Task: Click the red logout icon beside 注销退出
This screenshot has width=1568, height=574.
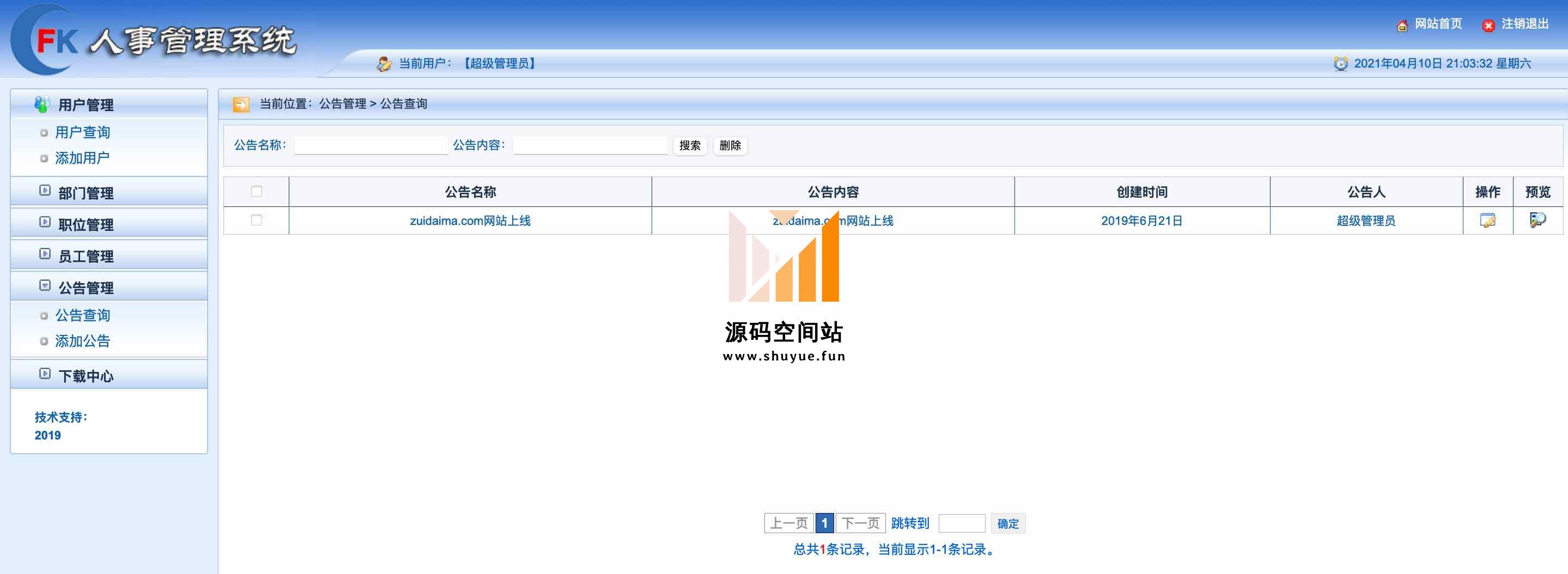Action: (1488, 25)
